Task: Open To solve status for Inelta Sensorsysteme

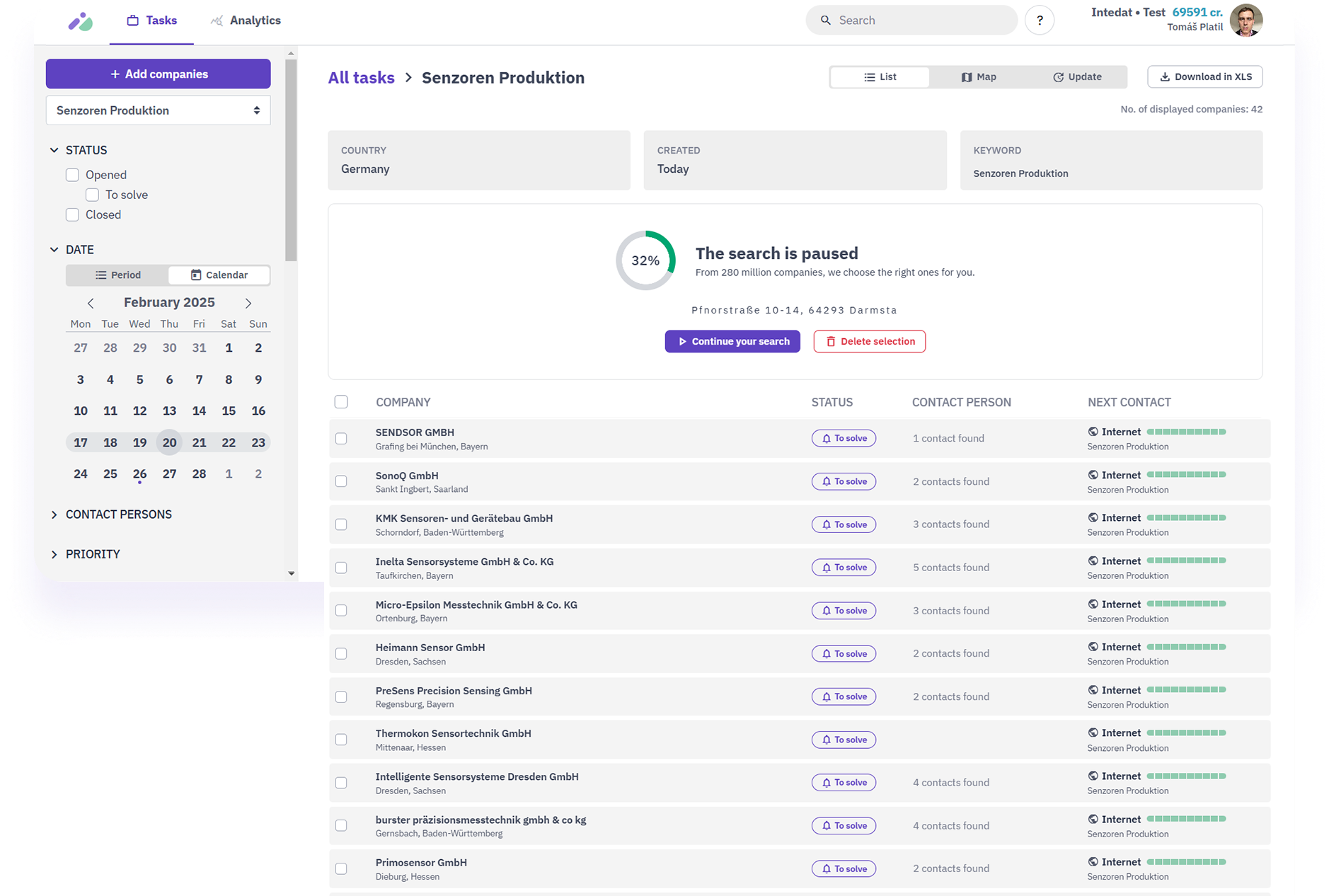Action: [844, 568]
